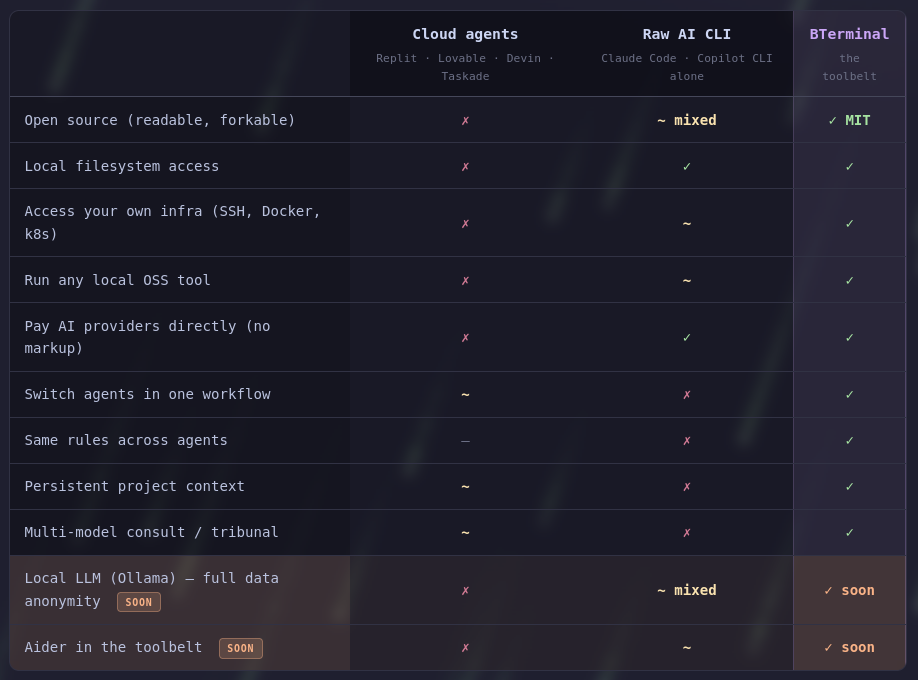Image resolution: width=918 pixels, height=680 pixels.
Task: Click the BTerminal checkmark for Same rules across agents
Action: [x=849, y=441]
